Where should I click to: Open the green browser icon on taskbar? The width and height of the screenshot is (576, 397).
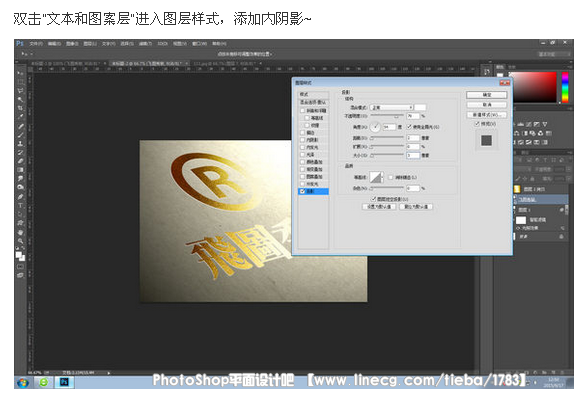point(44,382)
